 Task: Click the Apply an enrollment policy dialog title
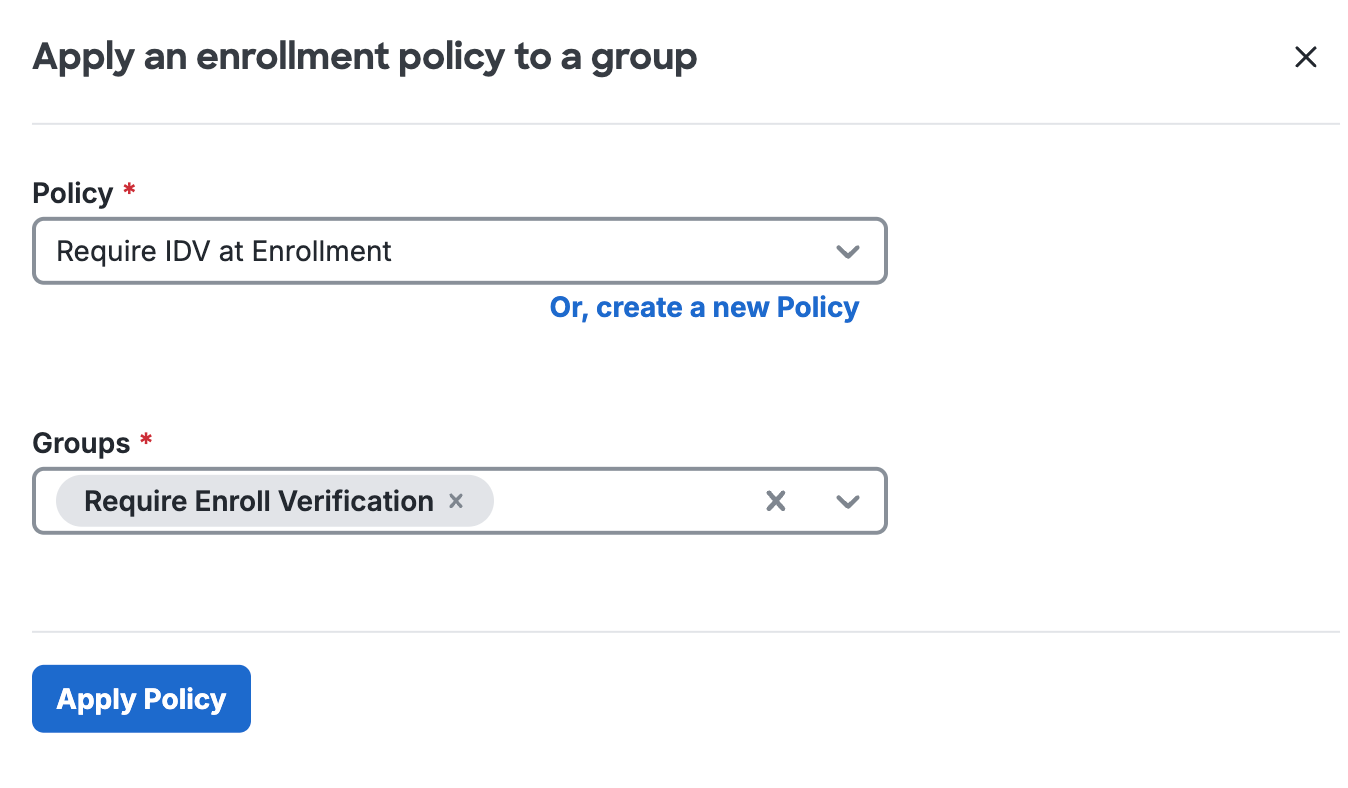[x=364, y=57]
